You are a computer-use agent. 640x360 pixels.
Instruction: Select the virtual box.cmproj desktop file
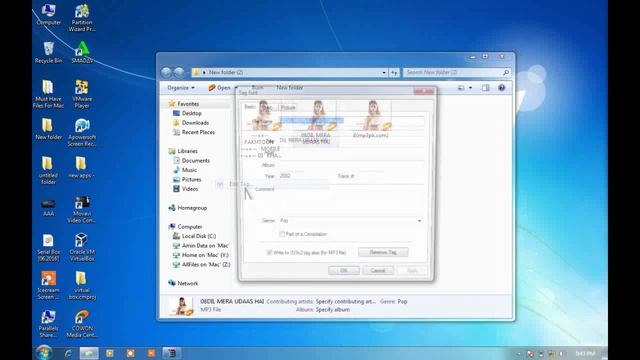click(x=82, y=286)
